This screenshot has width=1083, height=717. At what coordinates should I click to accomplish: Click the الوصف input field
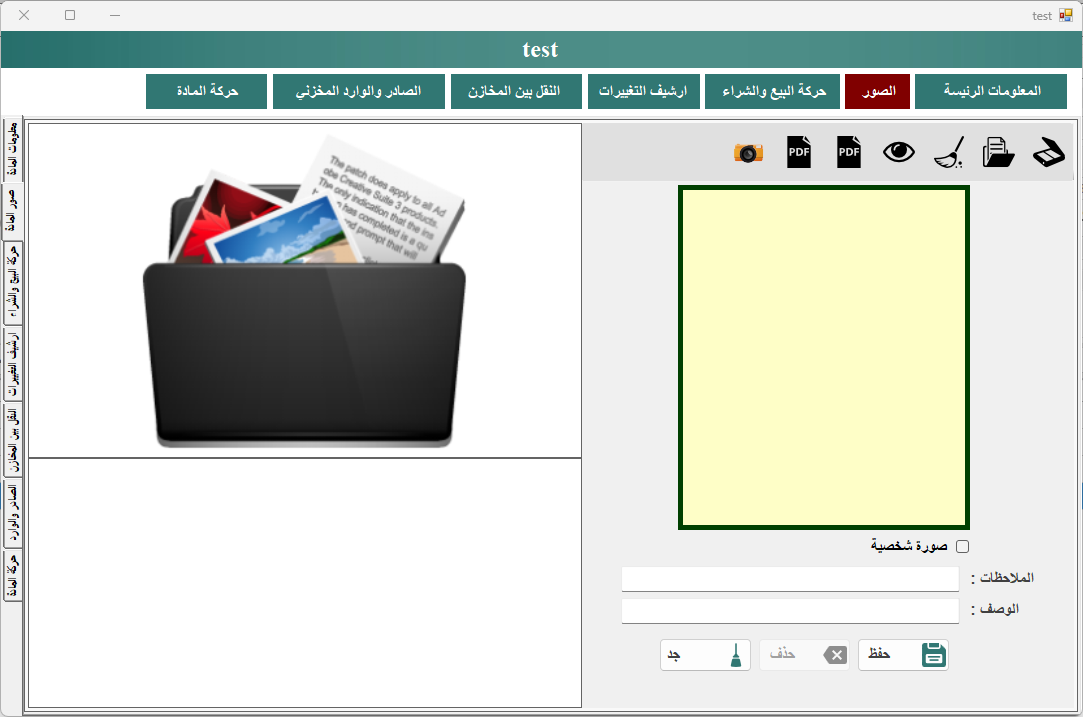pos(790,611)
